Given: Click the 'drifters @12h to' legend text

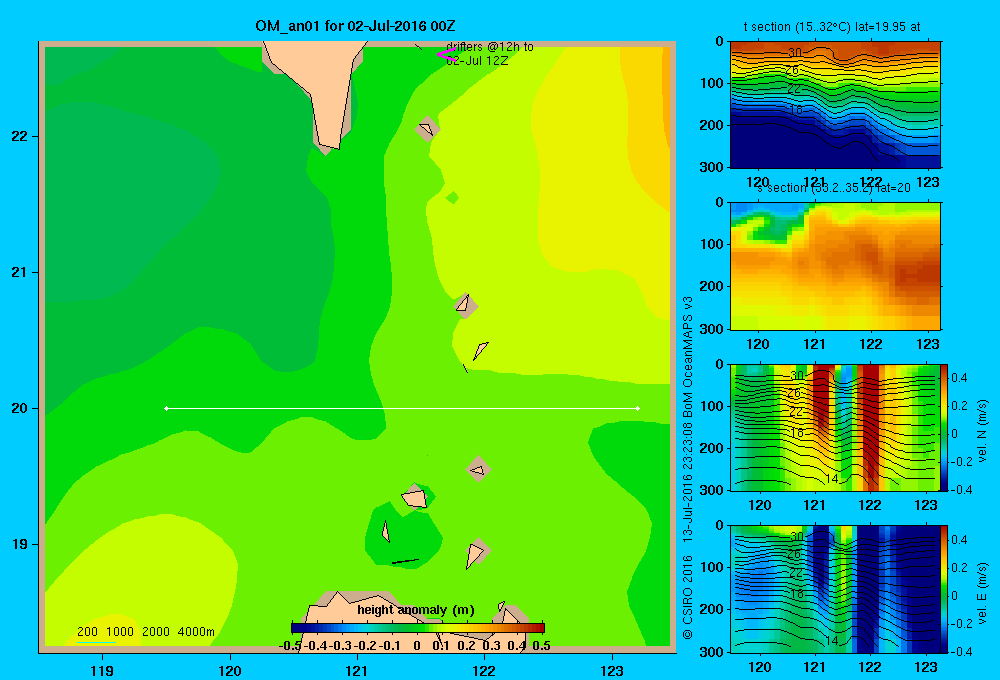Looking at the screenshot, I should point(490,47).
